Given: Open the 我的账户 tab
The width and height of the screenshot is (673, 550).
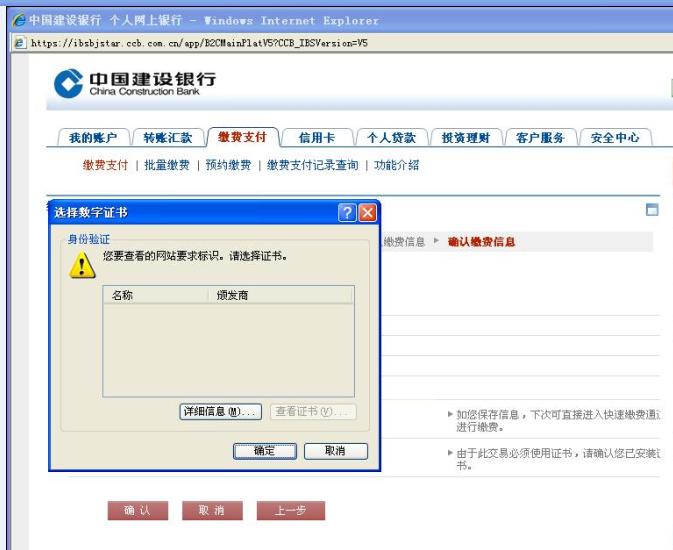Looking at the screenshot, I should [x=93, y=138].
